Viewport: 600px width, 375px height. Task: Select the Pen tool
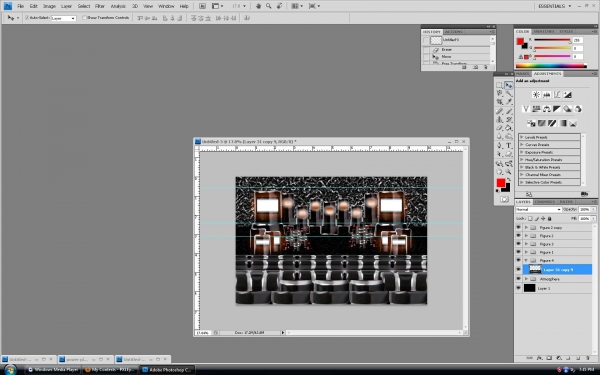point(499,145)
